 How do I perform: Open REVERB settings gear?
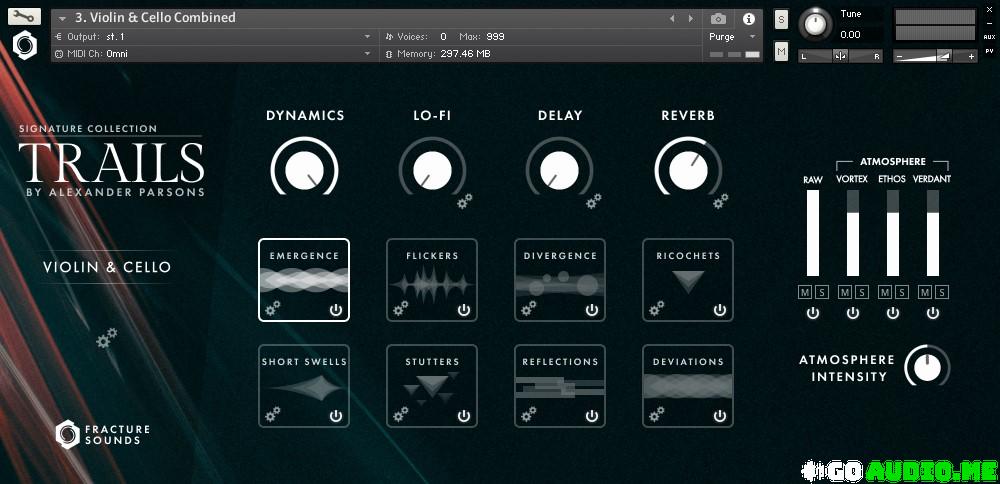point(721,202)
